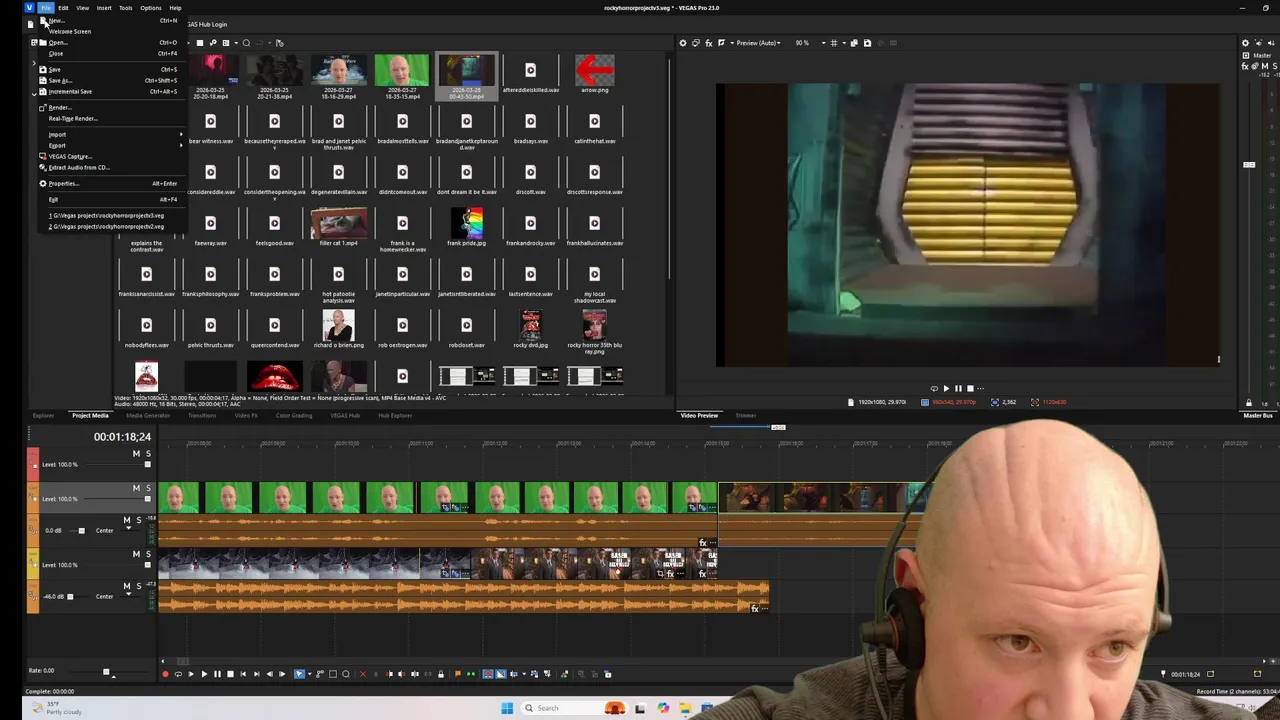
Task: Click the Record button on transport bar
Action: pyautogui.click(x=165, y=674)
